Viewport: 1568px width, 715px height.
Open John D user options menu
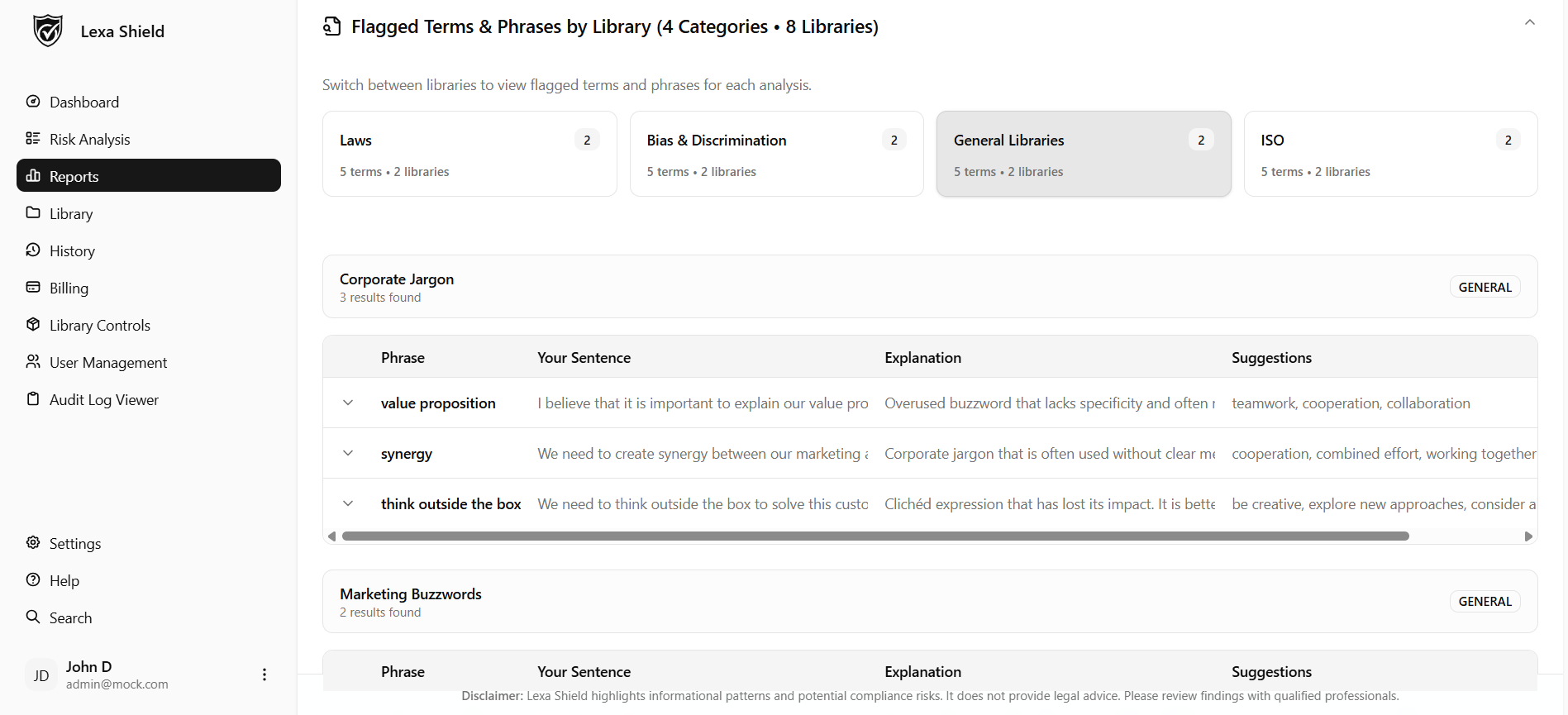[x=265, y=674]
